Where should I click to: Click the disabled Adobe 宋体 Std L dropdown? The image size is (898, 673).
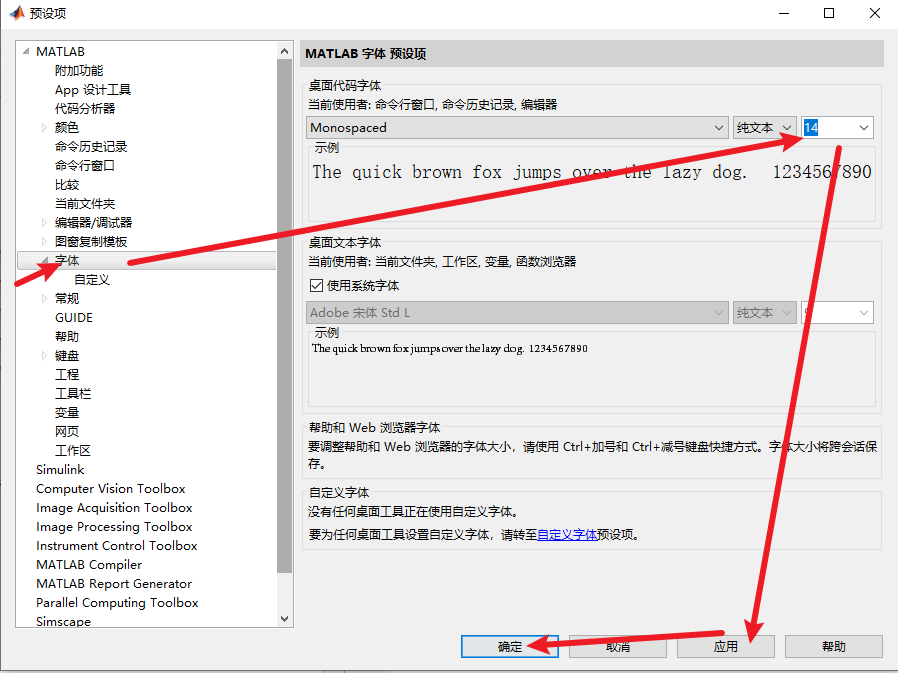pyautogui.click(x=517, y=312)
